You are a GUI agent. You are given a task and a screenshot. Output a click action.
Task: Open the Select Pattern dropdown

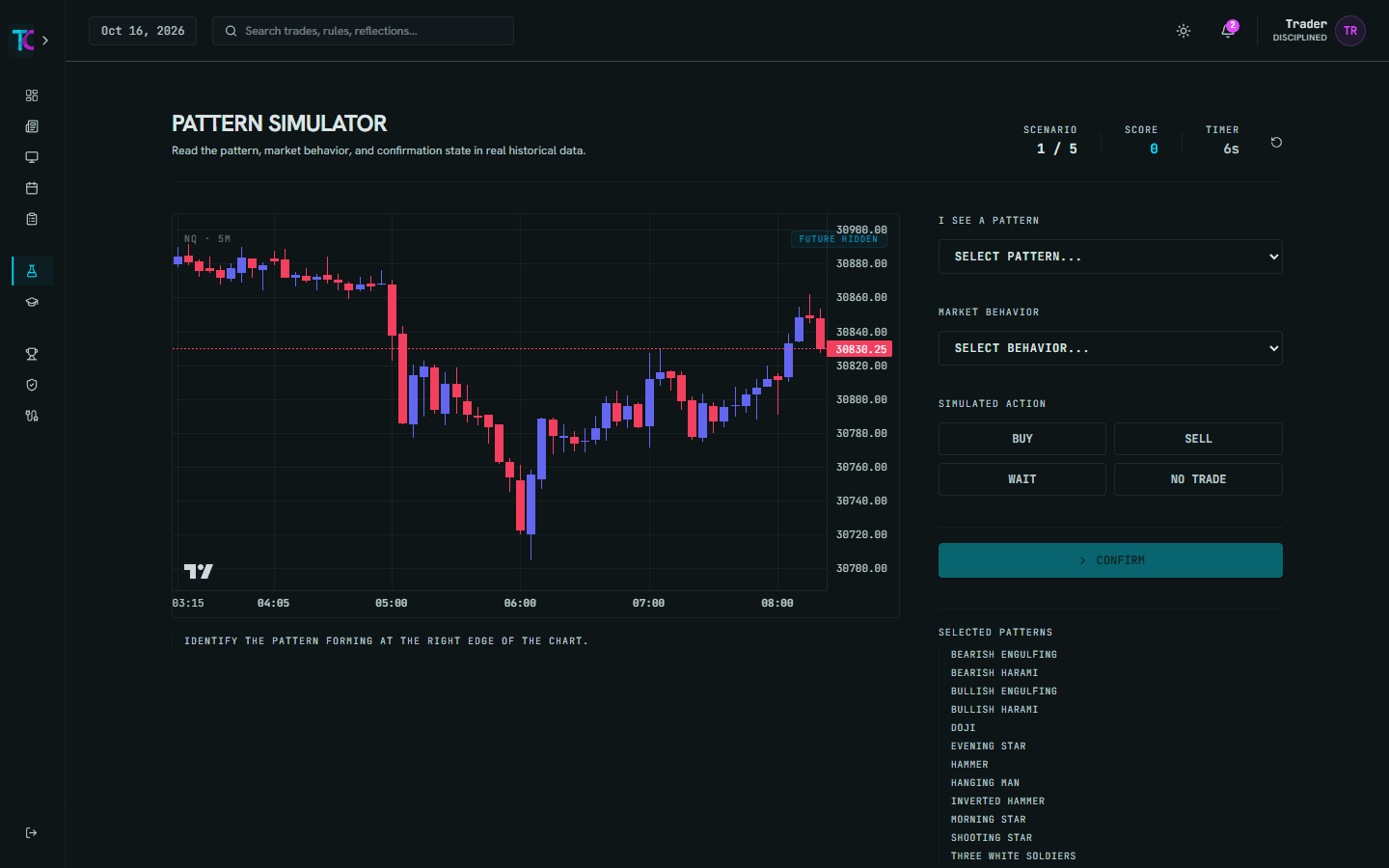coord(1110,257)
